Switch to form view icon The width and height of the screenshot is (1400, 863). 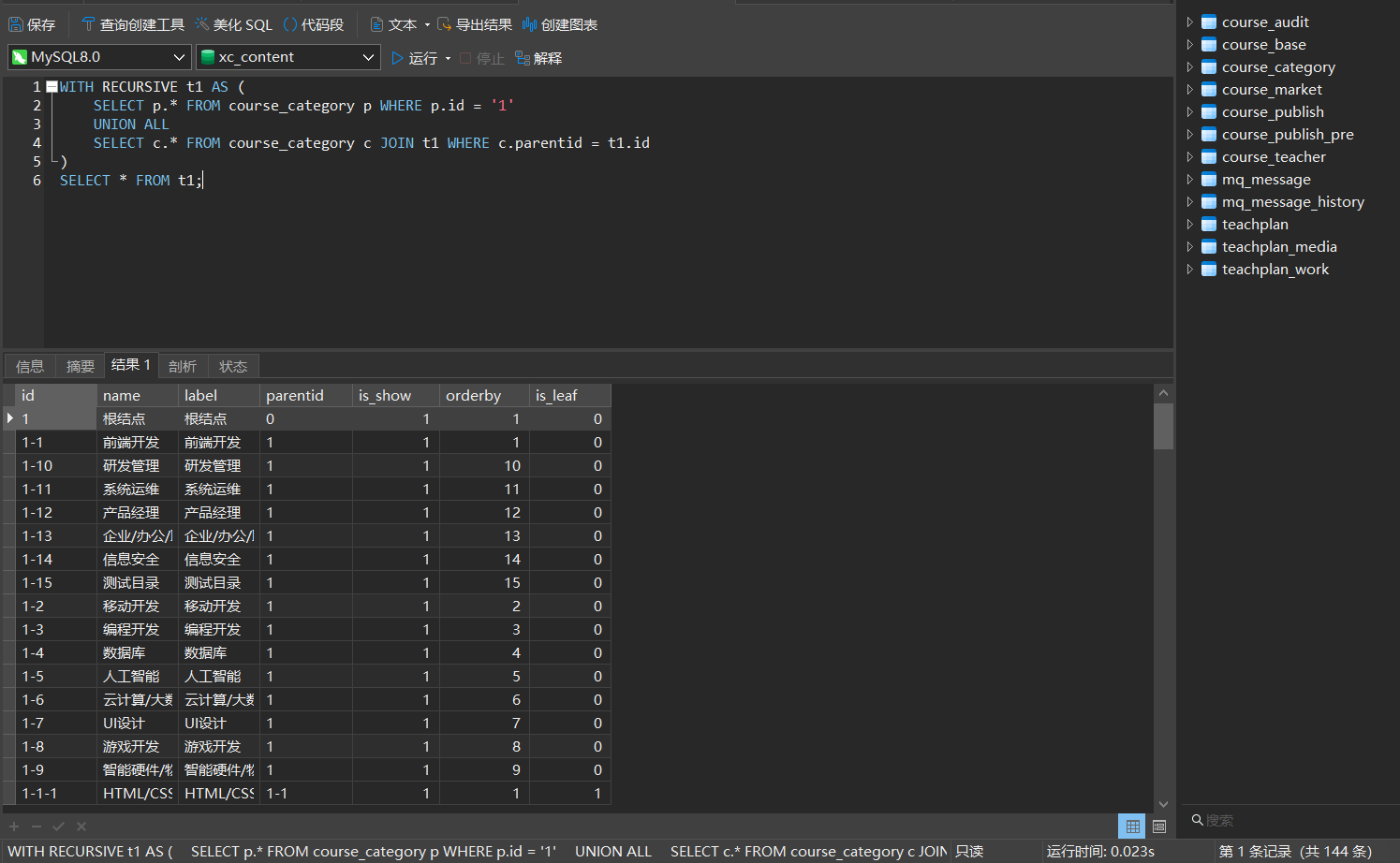click(1159, 826)
